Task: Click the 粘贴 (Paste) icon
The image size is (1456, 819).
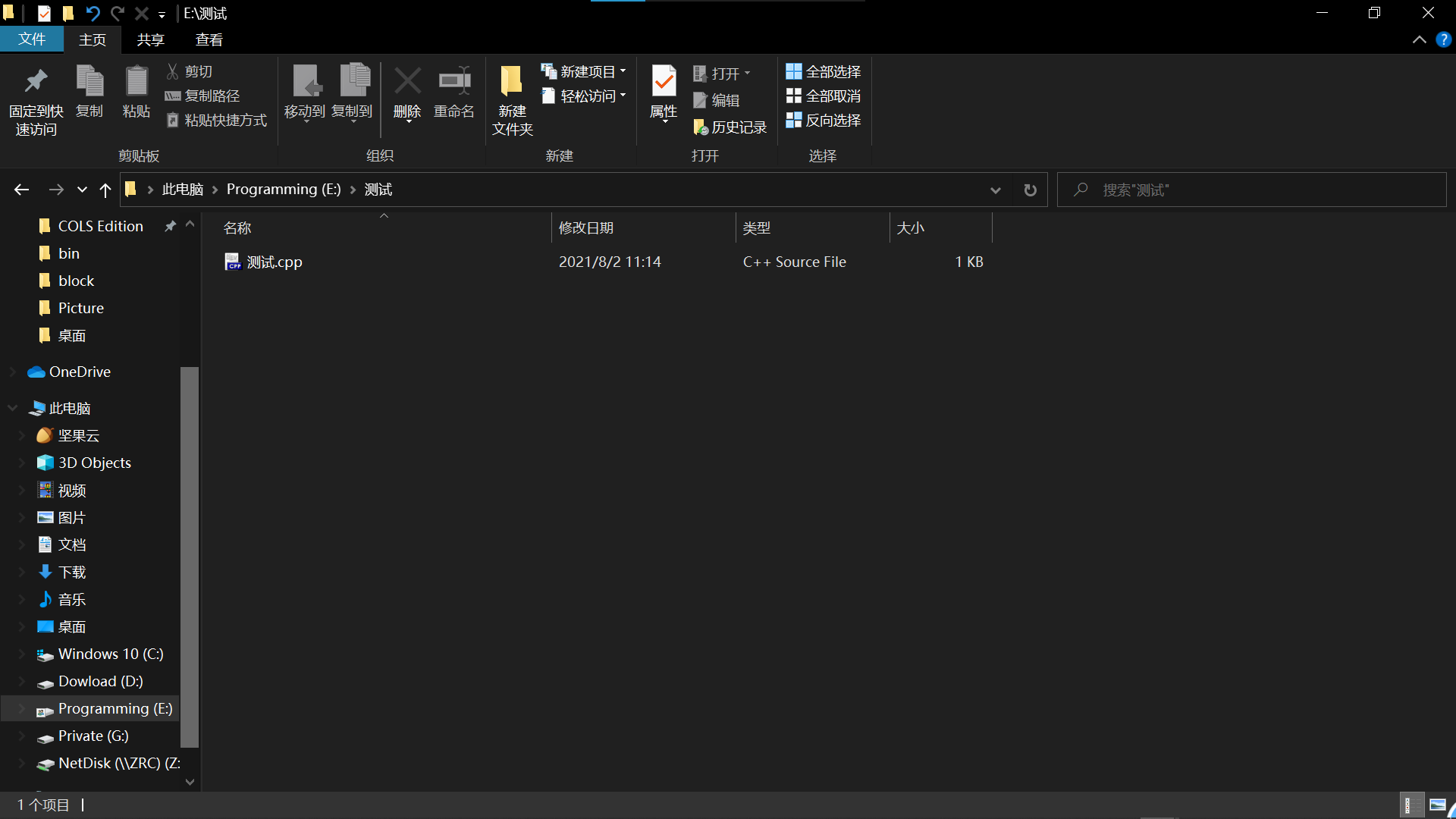Action: tap(136, 91)
